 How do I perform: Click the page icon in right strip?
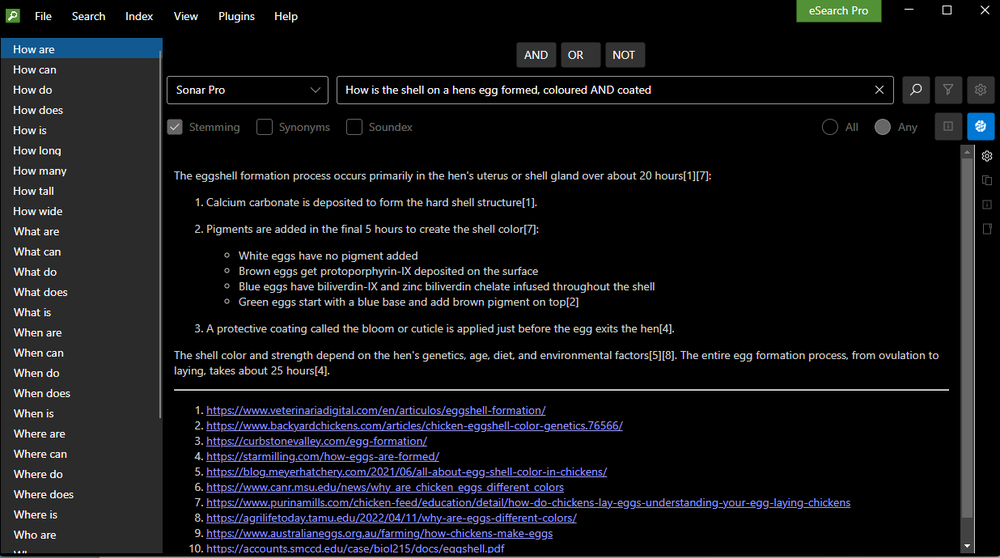(987, 229)
